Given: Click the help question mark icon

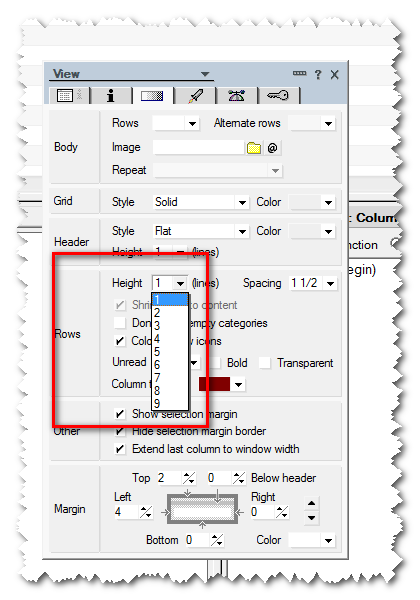Looking at the screenshot, I should pos(318,74).
